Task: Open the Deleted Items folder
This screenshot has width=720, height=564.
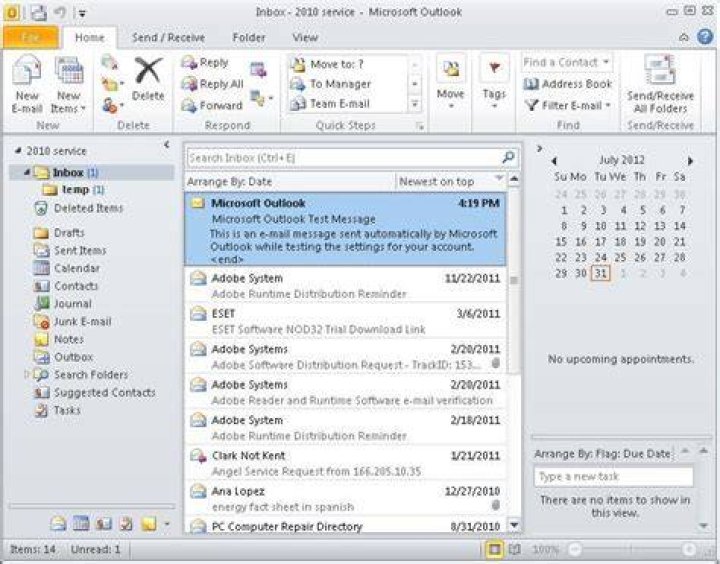Action: pos(79,209)
